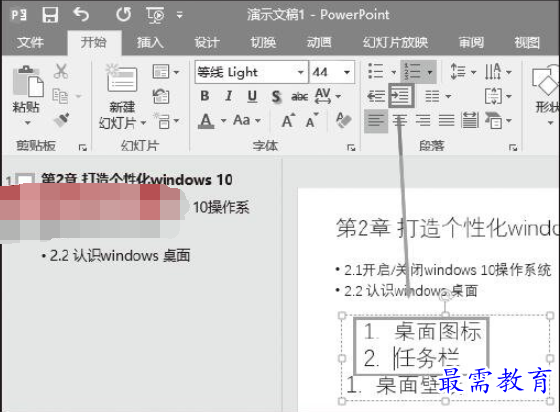The width and height of the screenshot is (560, 412).
Task: Click numbered item 桌面图标 in slide
Action: click(x=438, y=331)
